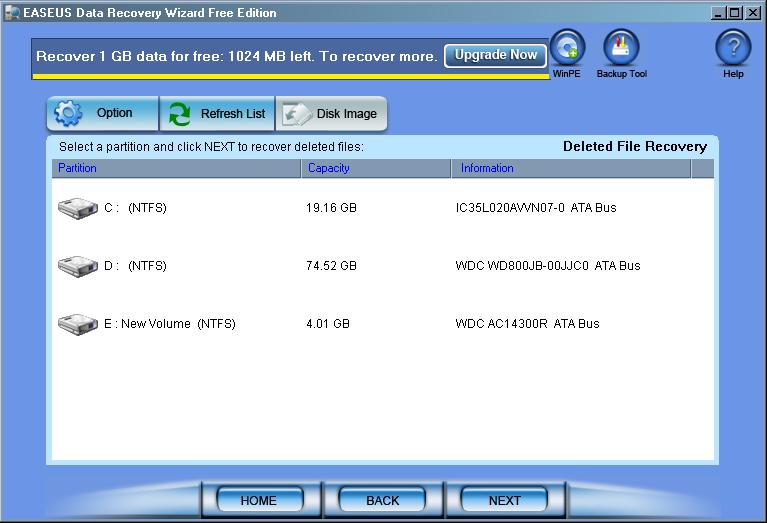Click the Upgrade Now button
Screen dimensions: 767x523
(x=496, y=55)
